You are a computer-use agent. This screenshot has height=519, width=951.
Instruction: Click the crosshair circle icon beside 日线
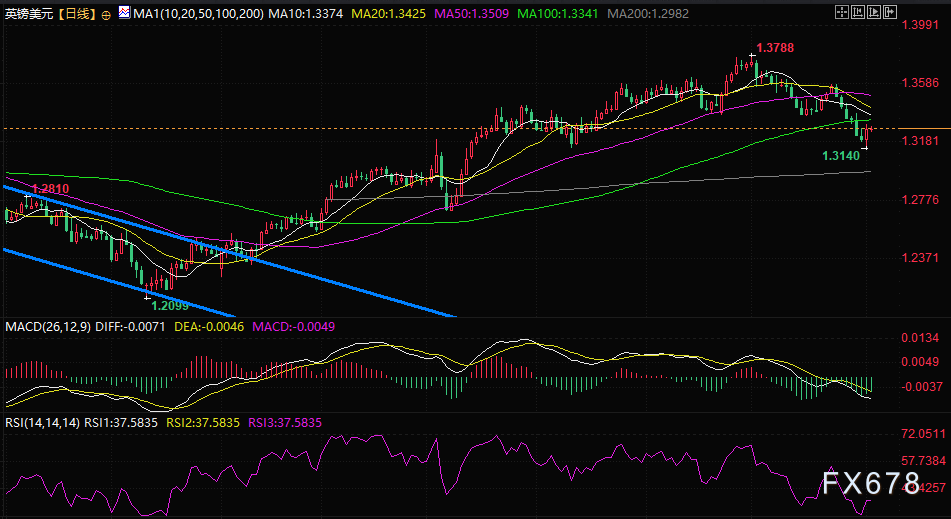coord(107,16)
